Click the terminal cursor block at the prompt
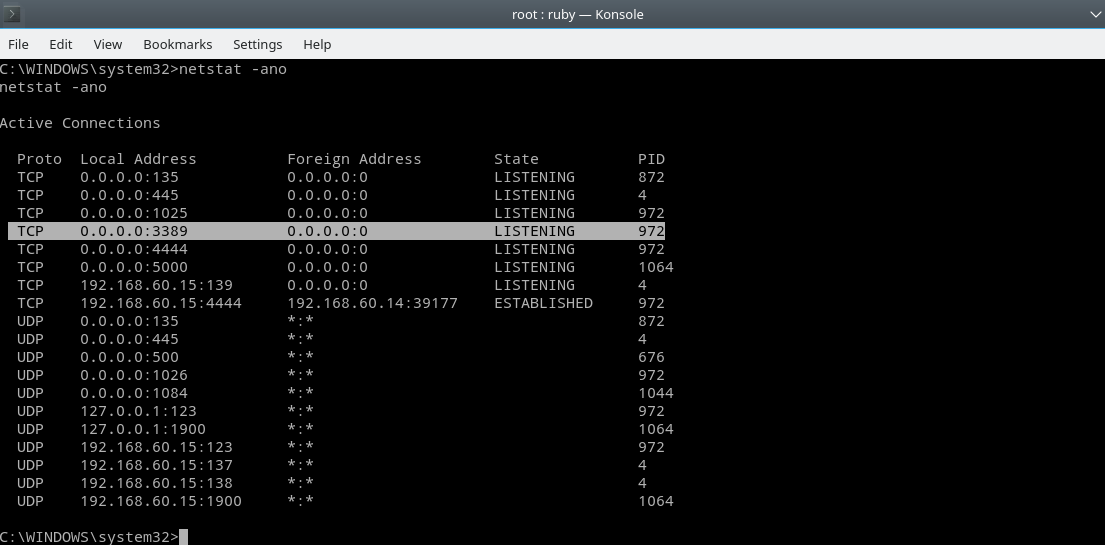1105x545 pixels. pos(184,537)
